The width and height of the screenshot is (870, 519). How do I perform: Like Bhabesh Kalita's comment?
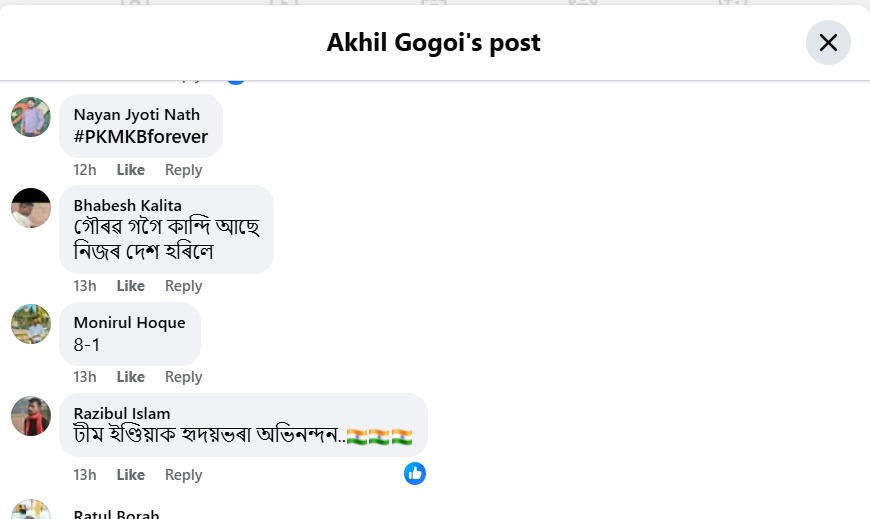tap(130, 286)
